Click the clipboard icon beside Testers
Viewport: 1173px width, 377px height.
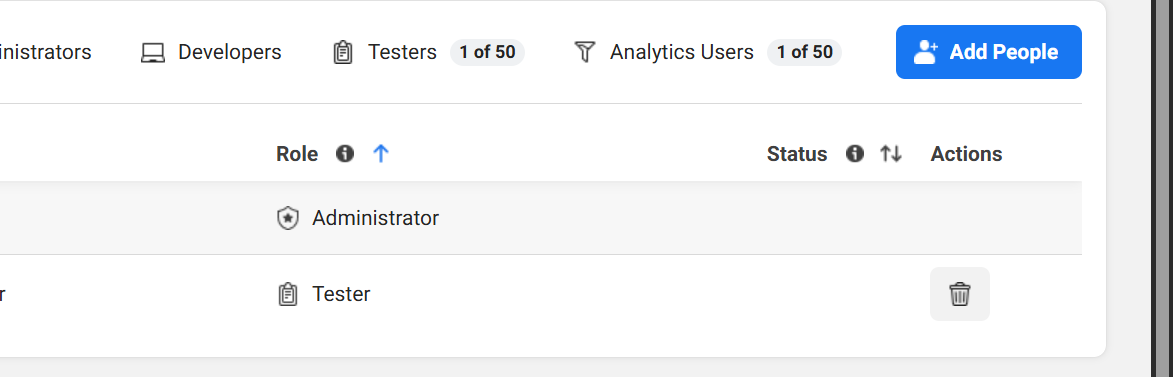tap(343, 52)
